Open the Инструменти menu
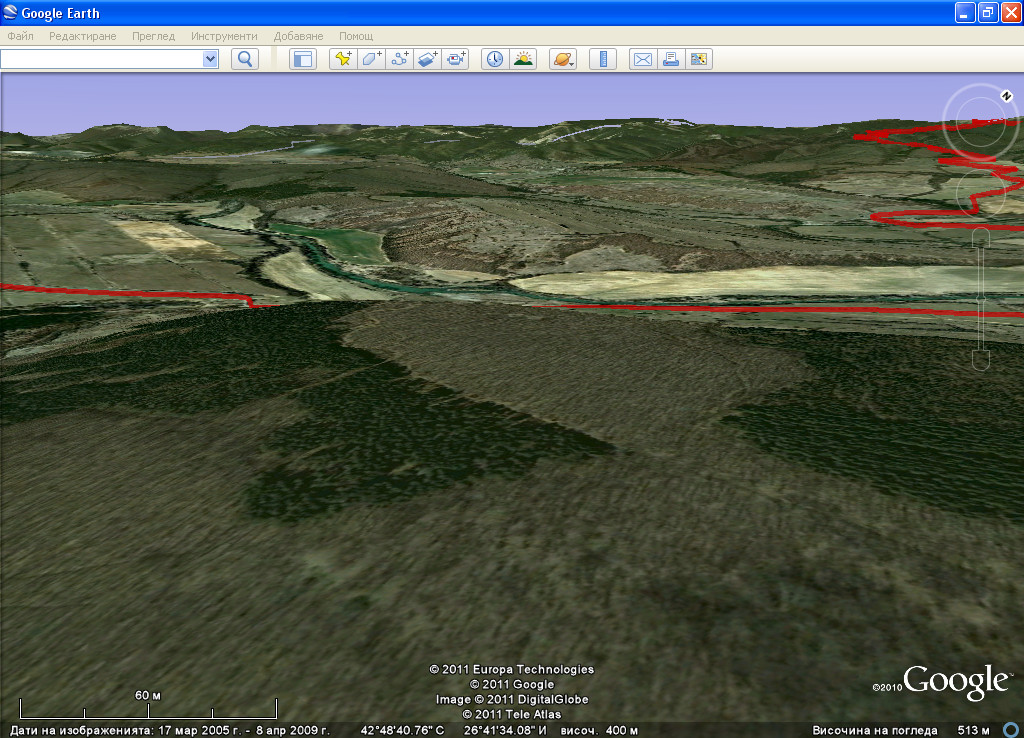 pyautogui.click(x=224, y=36)
